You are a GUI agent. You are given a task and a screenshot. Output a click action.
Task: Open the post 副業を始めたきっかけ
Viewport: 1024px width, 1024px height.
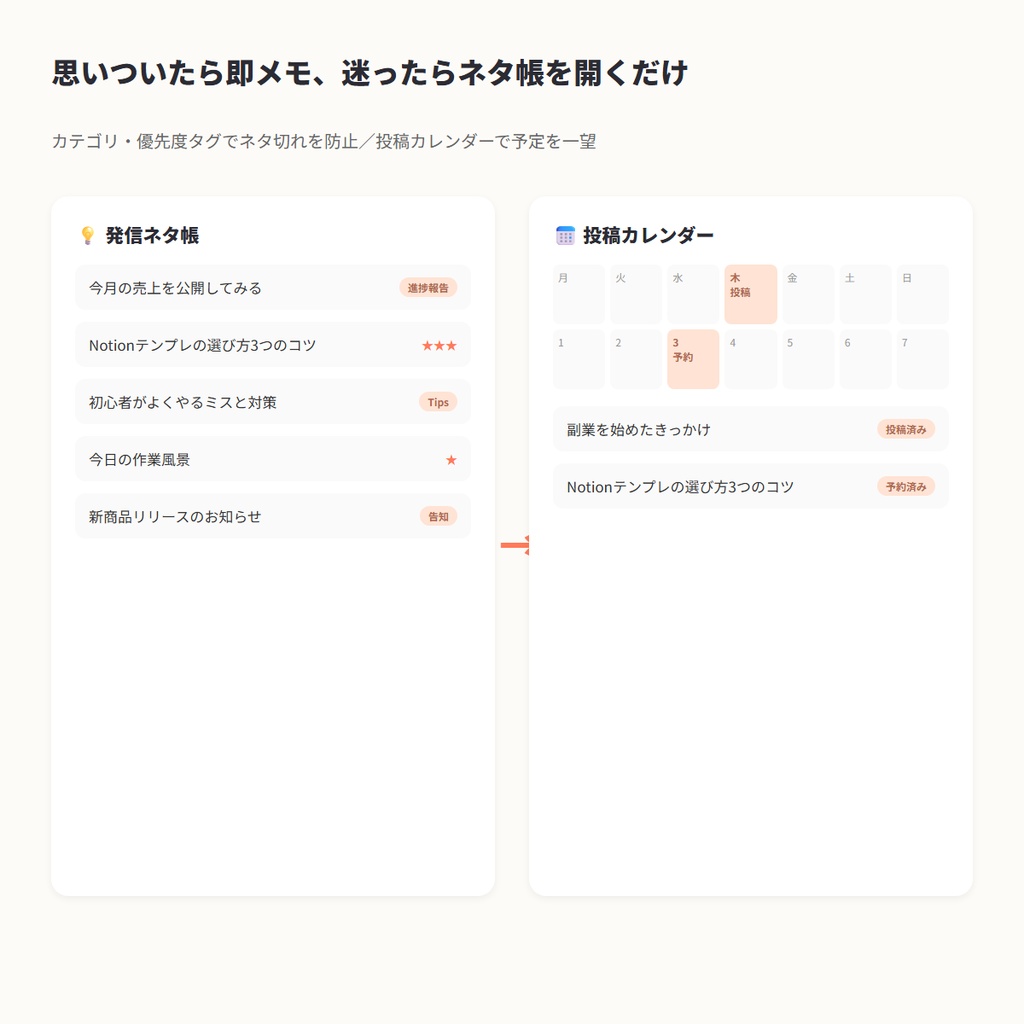pyautogui.click(x=750, y=429)
